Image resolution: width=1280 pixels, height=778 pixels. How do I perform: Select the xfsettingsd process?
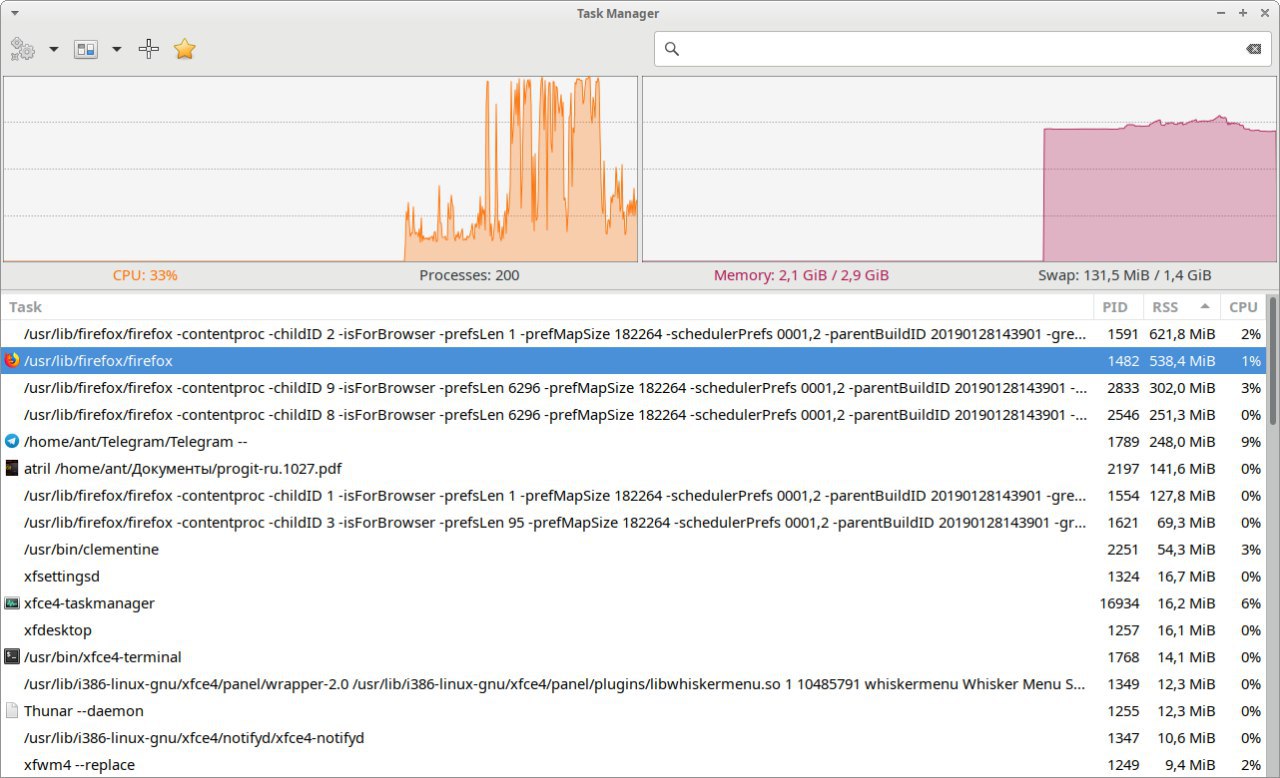[x=634, y=576]
